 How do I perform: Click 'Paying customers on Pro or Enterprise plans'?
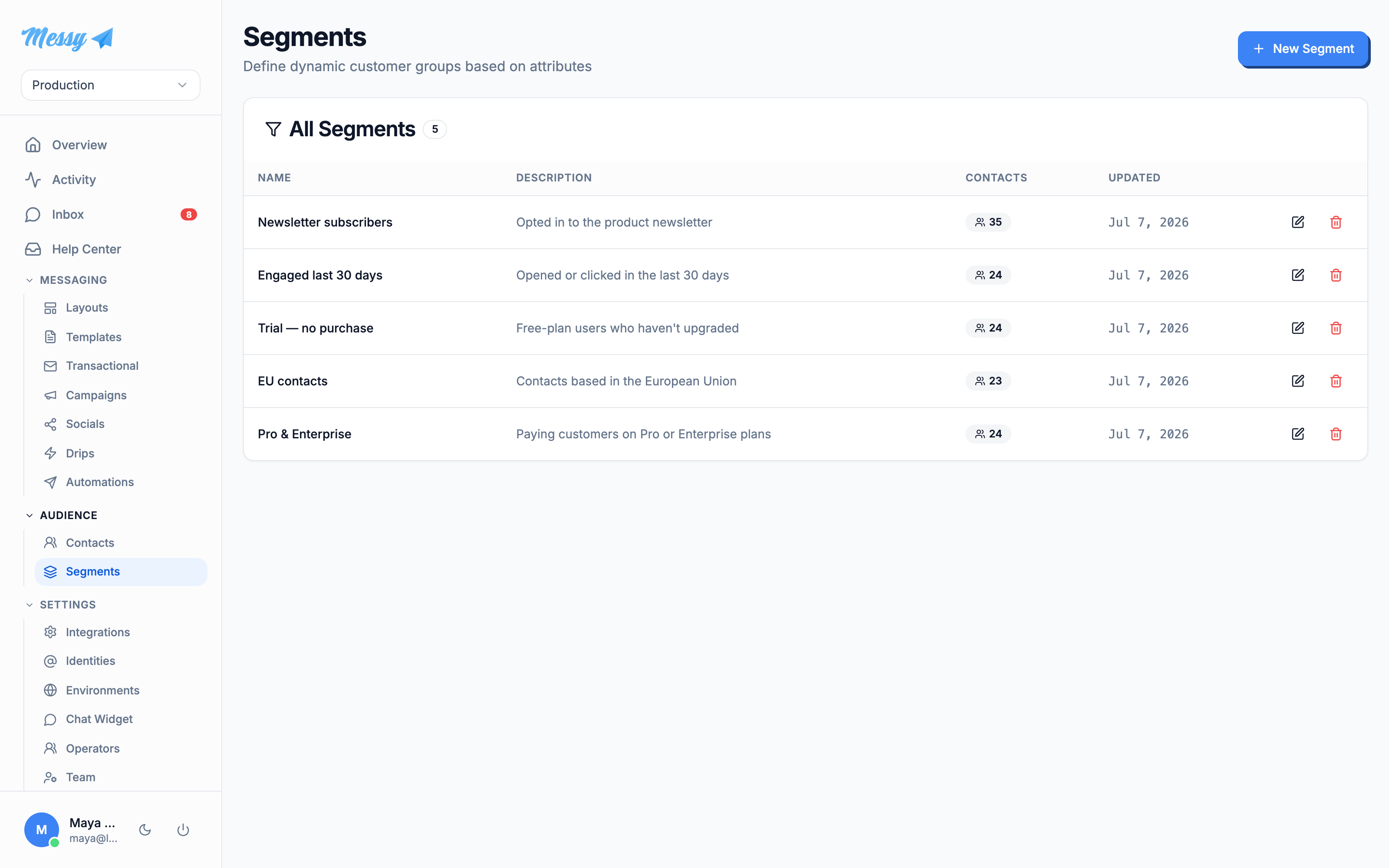[643, 434]
